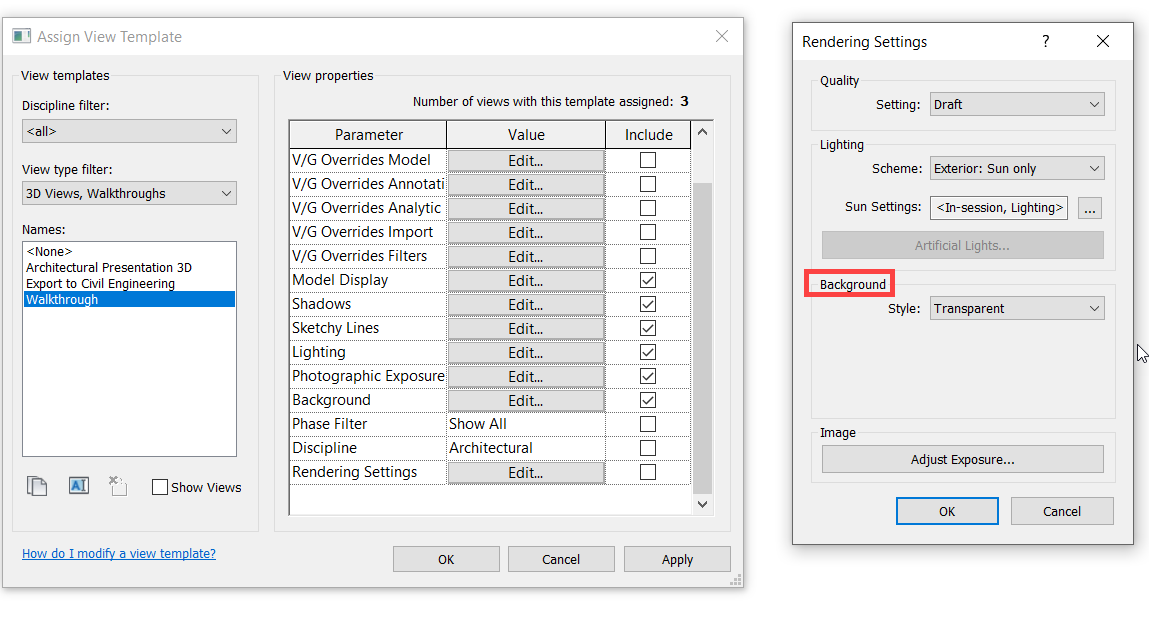
Task: Rename the Walkthrough view template
Action: tap(78, 486)
